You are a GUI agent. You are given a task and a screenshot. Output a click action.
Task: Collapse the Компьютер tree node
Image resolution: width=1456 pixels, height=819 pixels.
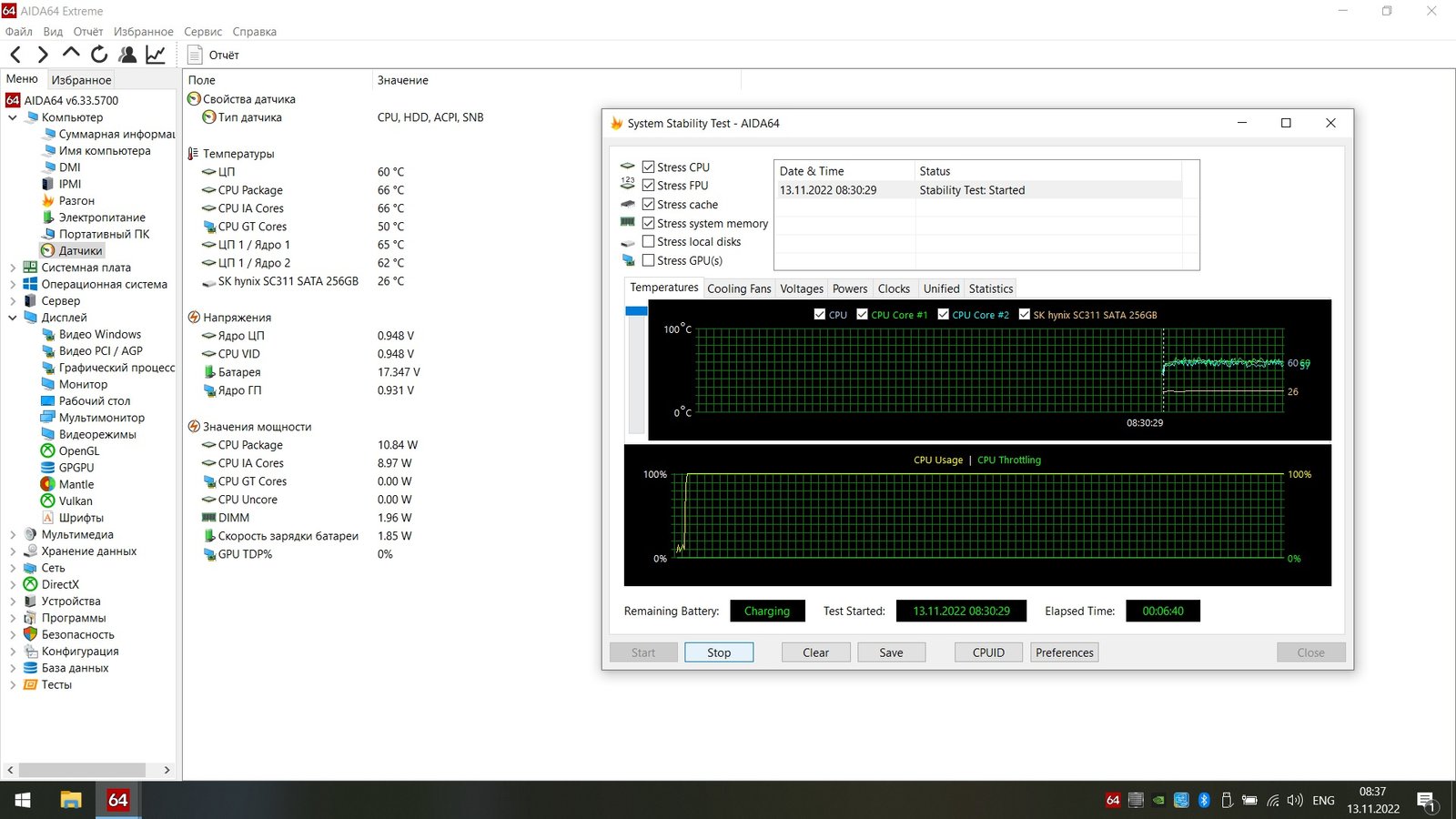[13, 117]
